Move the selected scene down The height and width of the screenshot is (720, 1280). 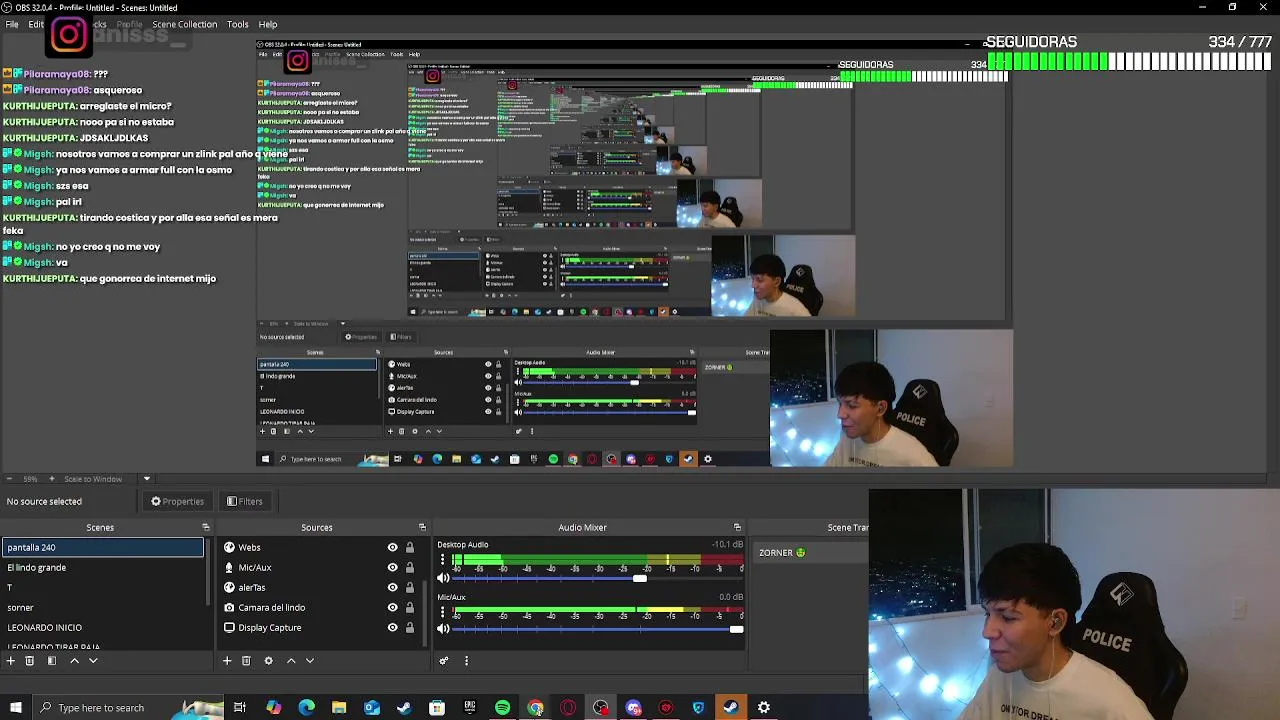click(93, 660)
